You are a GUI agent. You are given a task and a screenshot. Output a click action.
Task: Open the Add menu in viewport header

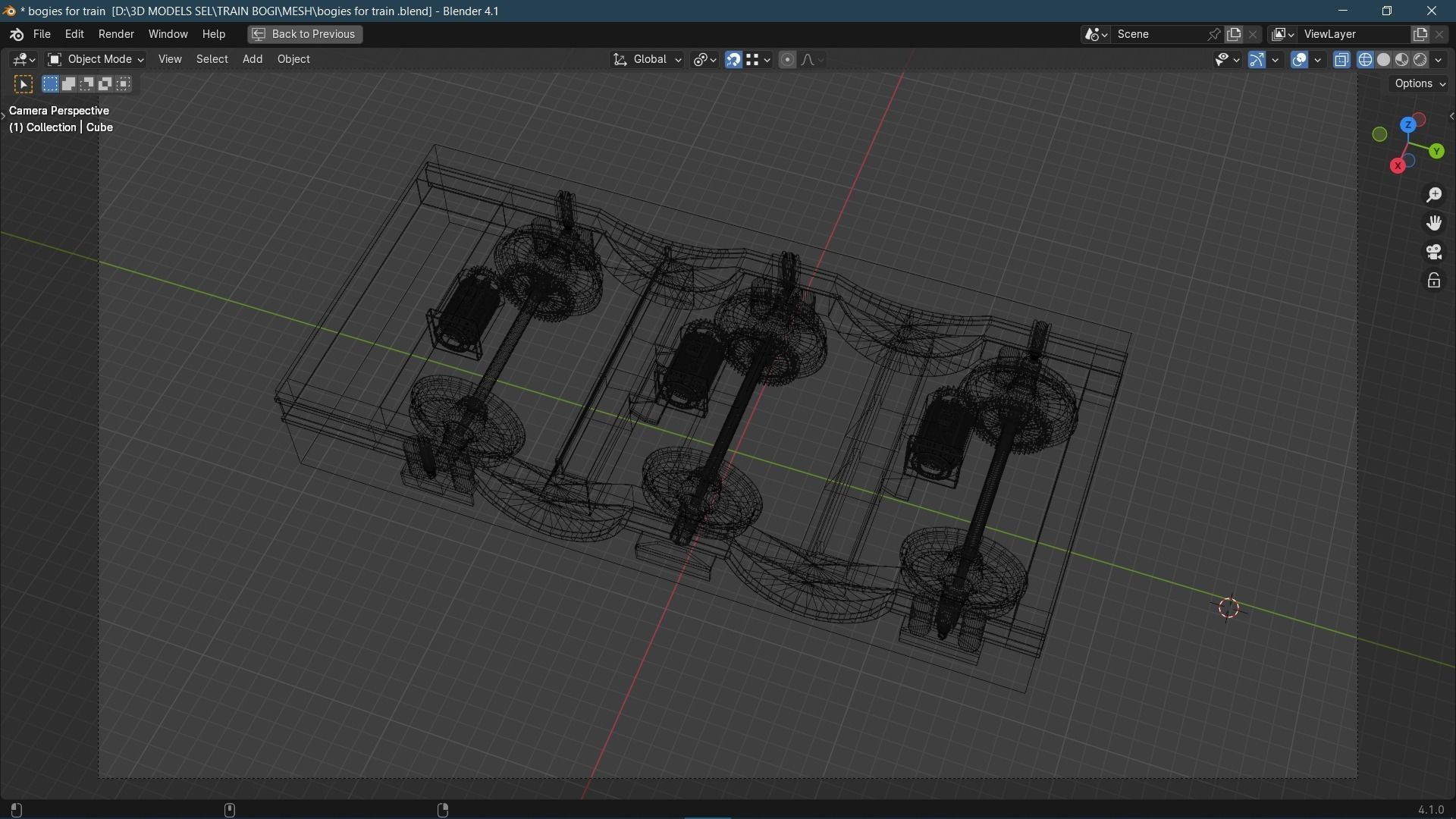pos(253,59)
